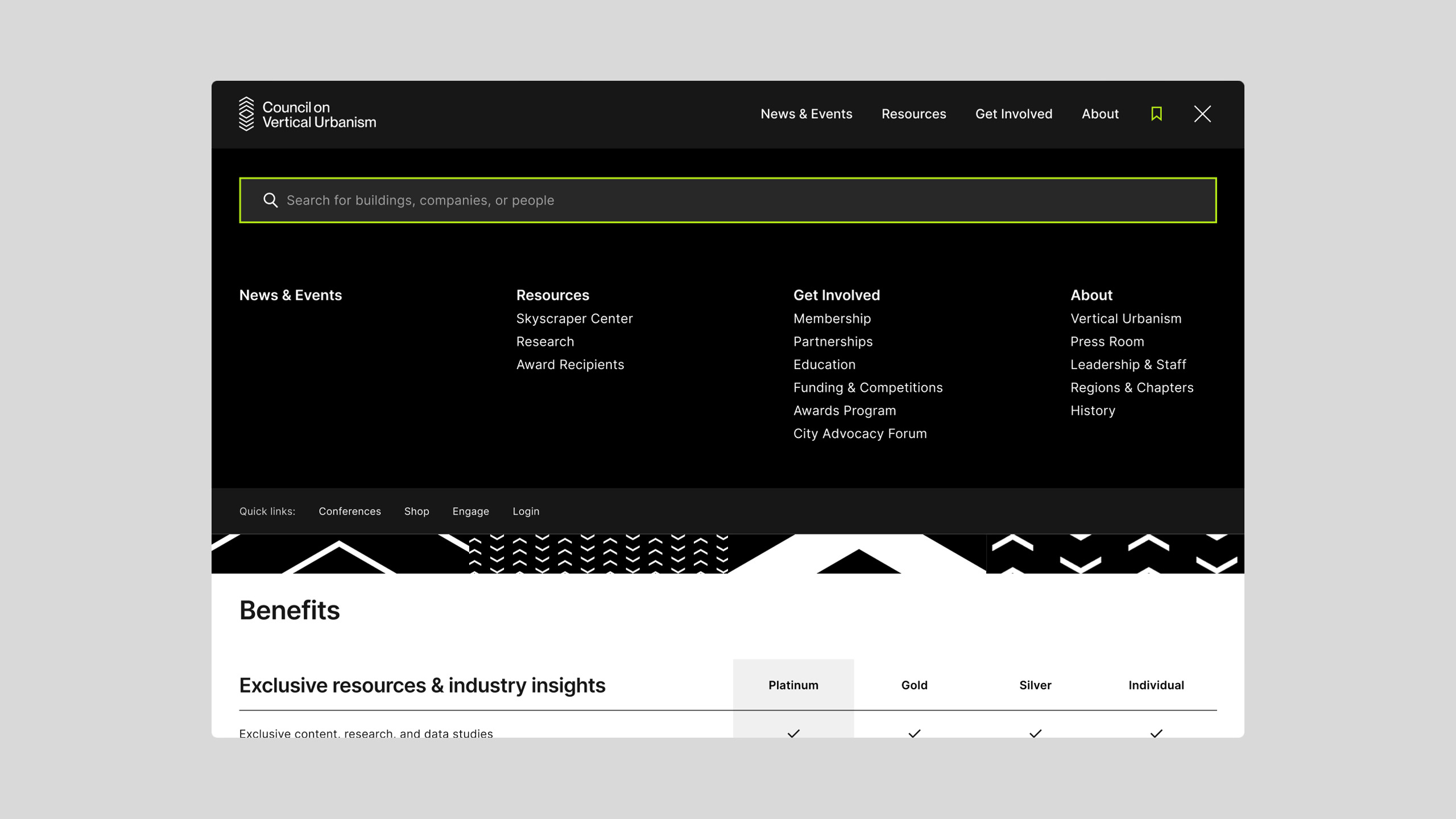Open the Leadership & Staff page
Viewport: 1456px width, 819px height.
(x=1128, y=365)
